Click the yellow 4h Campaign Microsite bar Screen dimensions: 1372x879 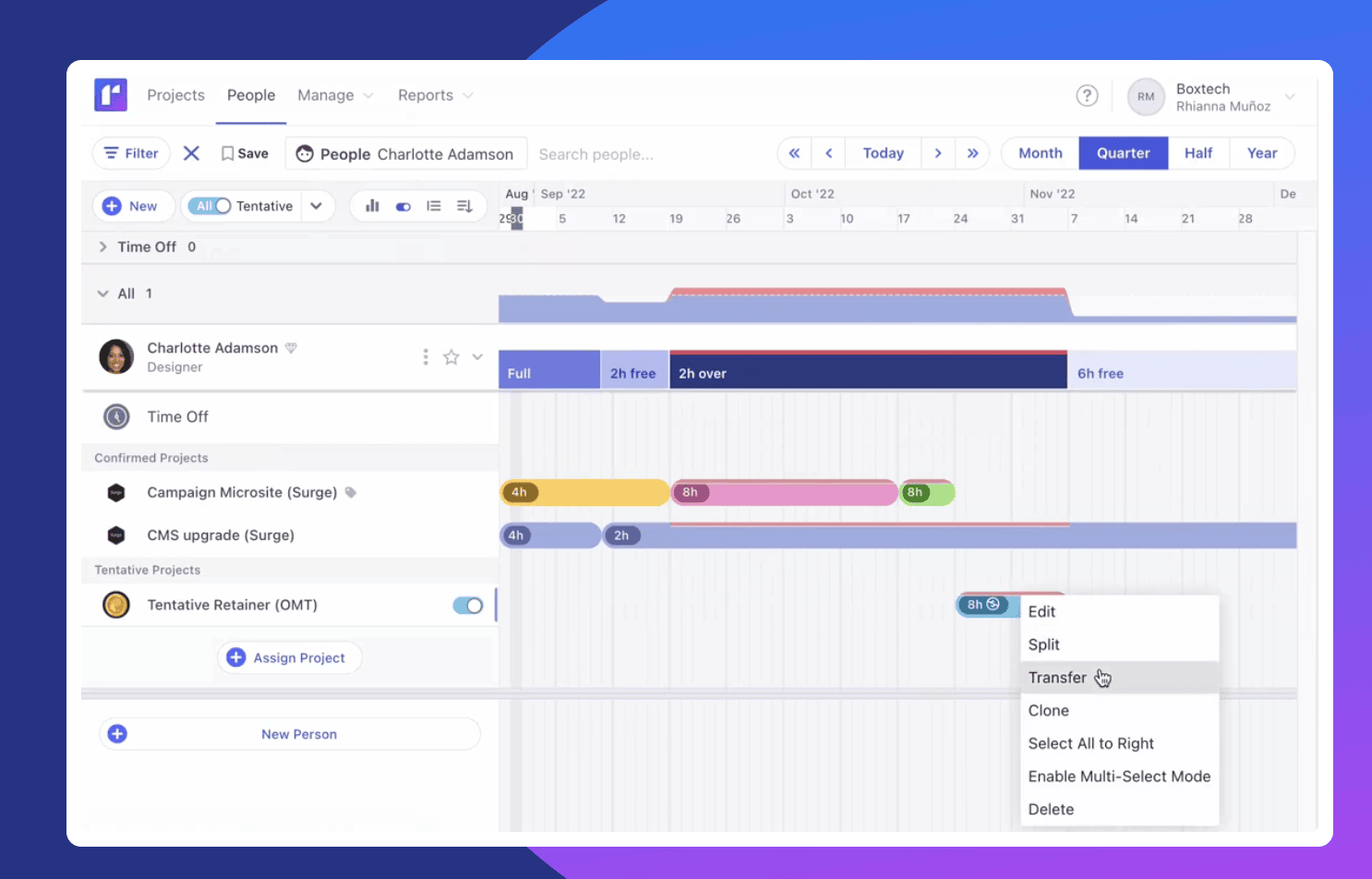(584, 493)
